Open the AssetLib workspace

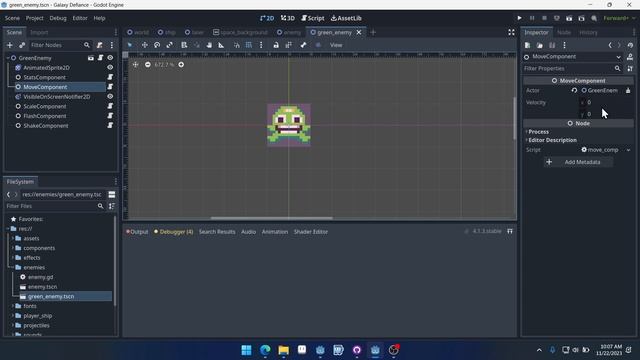click(346, 18)
